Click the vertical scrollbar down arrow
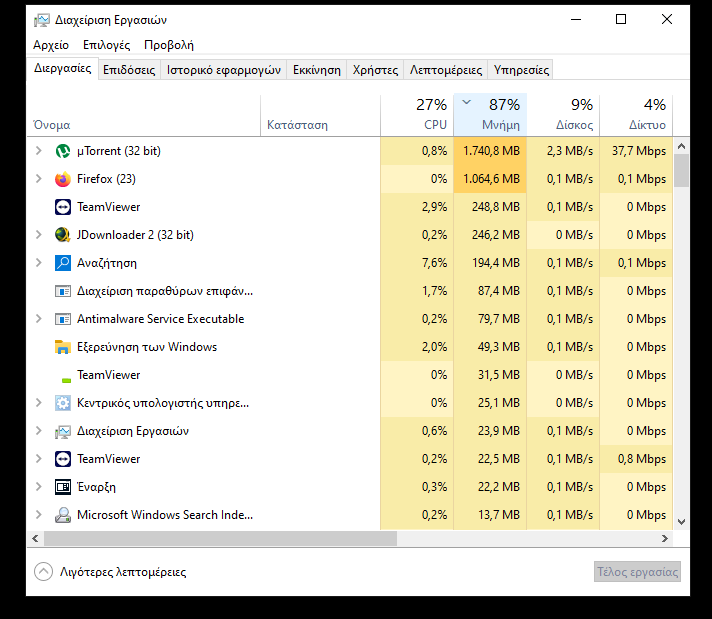This screenshot has height=619, width=712. tap(681, 522)
